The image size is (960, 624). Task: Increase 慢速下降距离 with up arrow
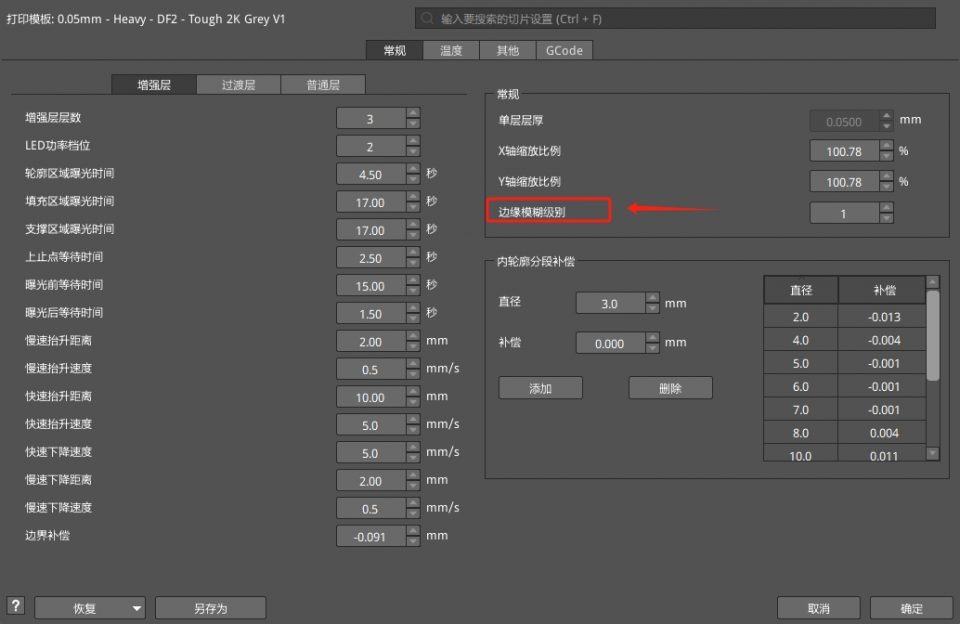[413, 476]
